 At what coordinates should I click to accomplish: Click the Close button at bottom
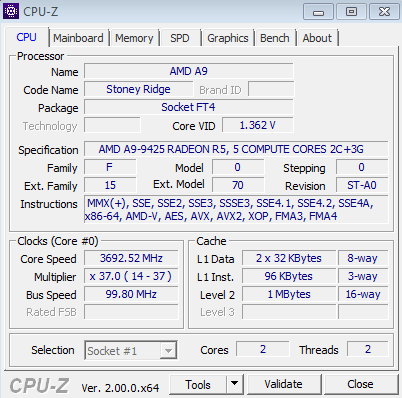pyautogui.click(x=360, y=385)
